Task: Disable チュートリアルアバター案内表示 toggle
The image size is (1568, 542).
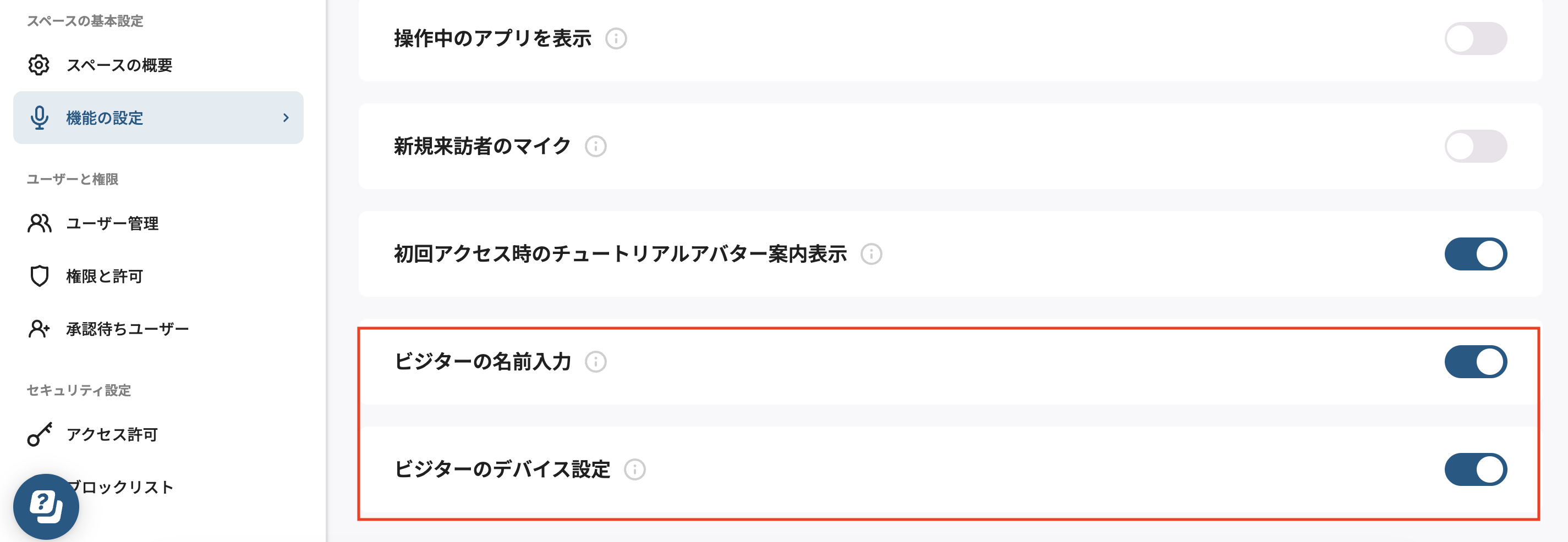Action: click(1475, 255)
